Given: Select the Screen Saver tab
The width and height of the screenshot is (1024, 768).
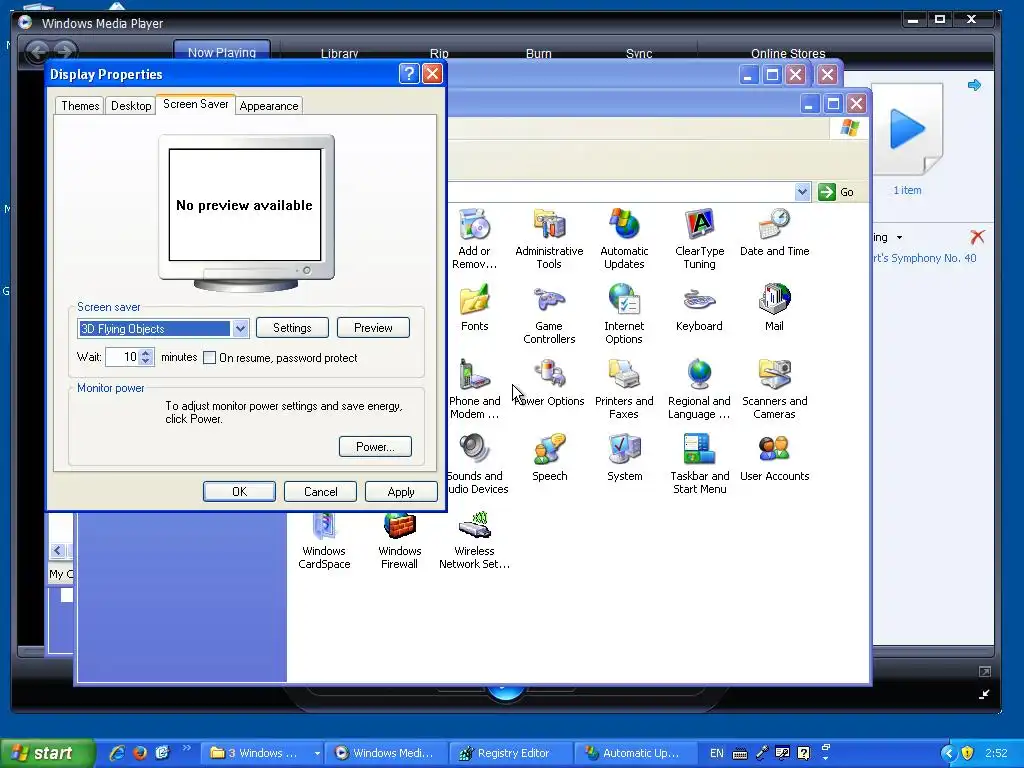Looking at the screenshot, I should pos(196,104).
